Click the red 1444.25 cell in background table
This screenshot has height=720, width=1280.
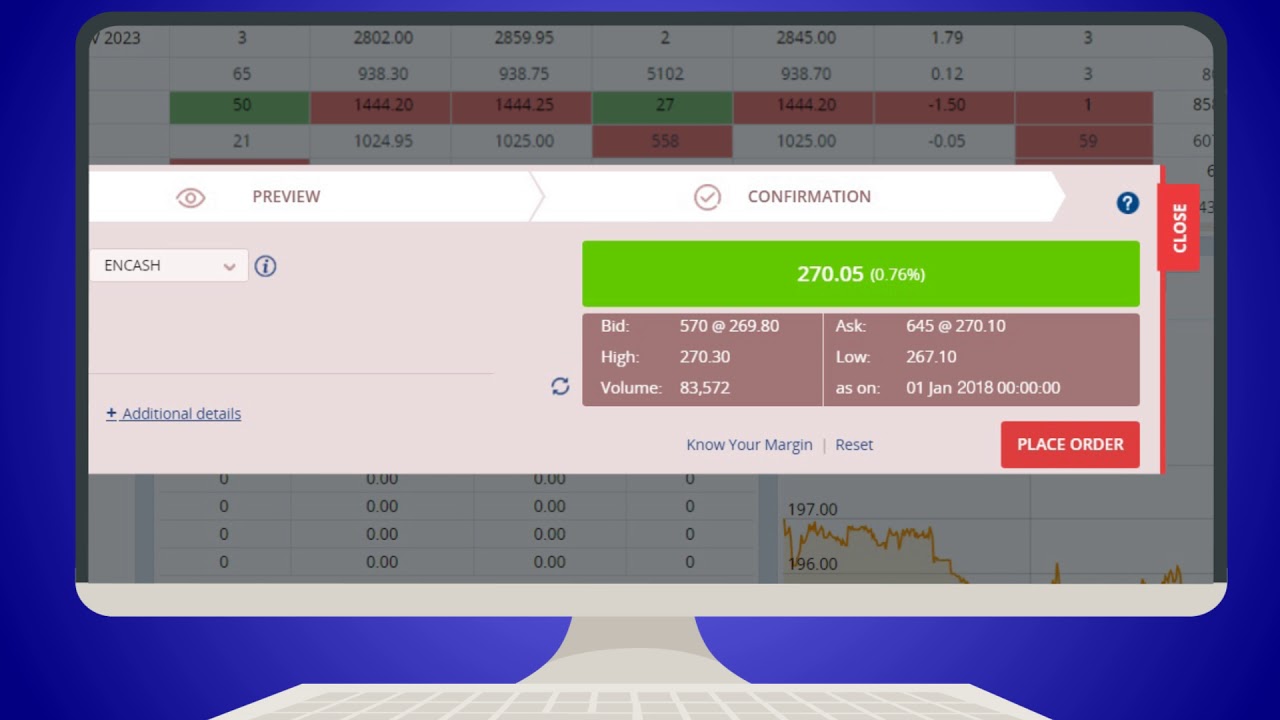522,105
